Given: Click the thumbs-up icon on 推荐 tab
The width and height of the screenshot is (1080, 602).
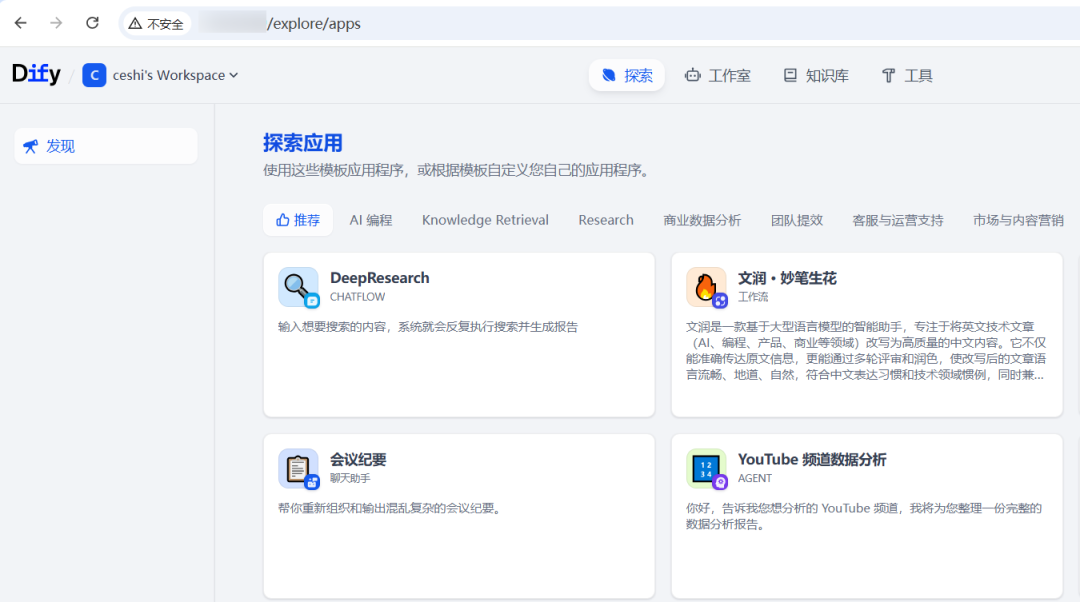Looking at the screenshot, I should [x=282, y=220].
